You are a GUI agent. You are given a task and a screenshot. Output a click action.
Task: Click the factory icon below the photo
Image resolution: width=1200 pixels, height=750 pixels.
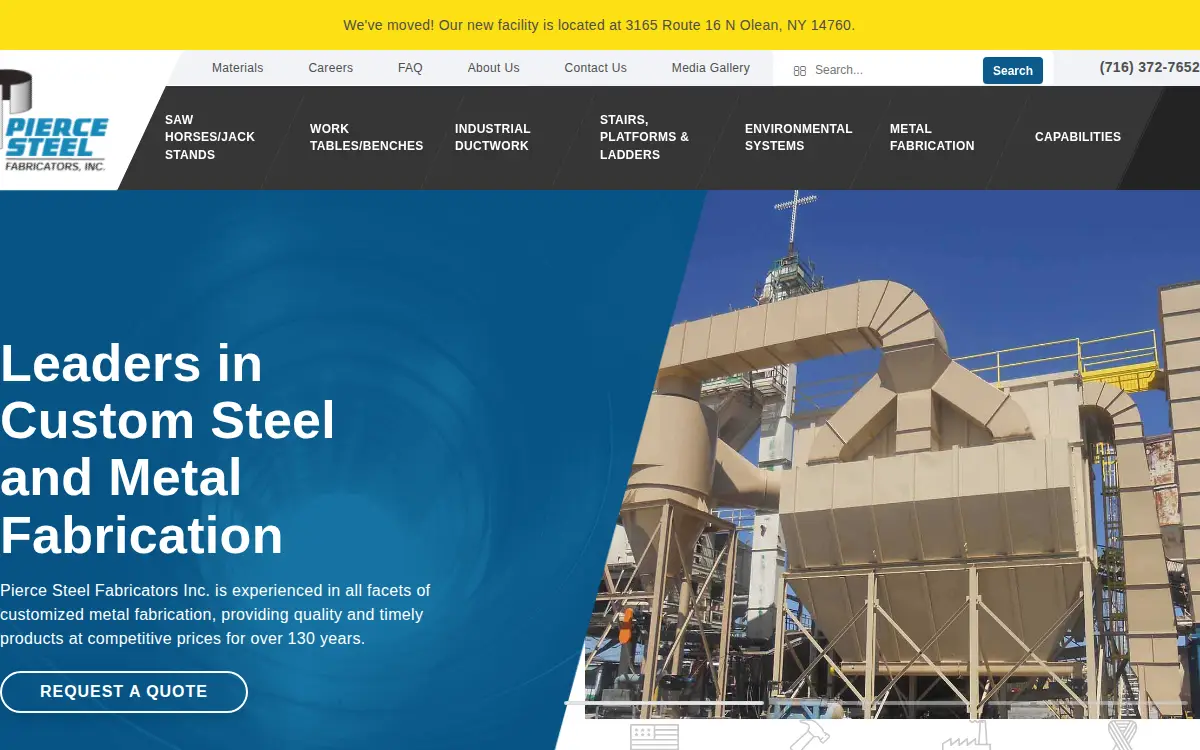click(x=965, y=735)
